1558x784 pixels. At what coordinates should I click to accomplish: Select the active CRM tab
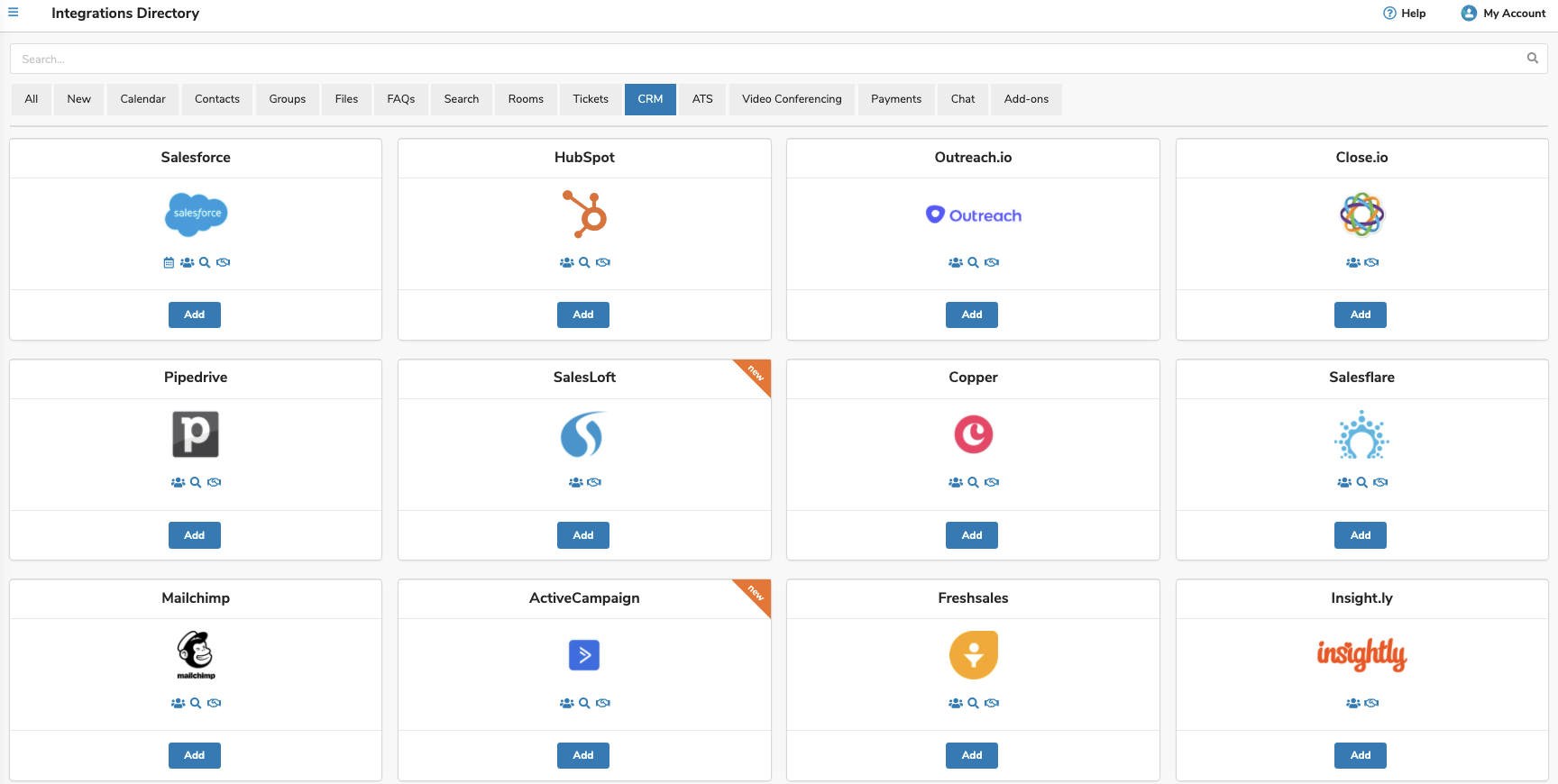(650, 99)
